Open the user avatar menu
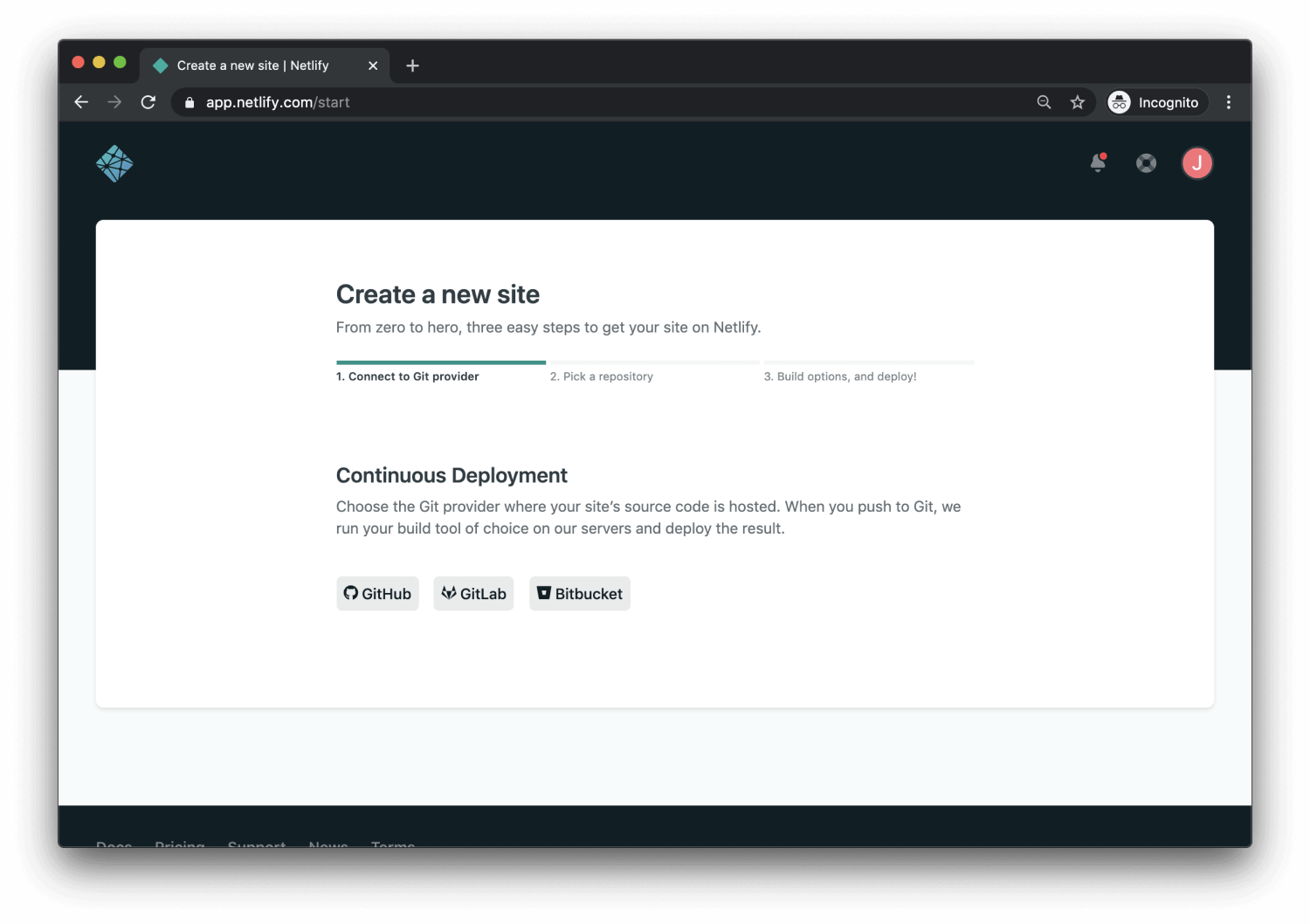1310x924 pixels. [x=1197, y=163]
